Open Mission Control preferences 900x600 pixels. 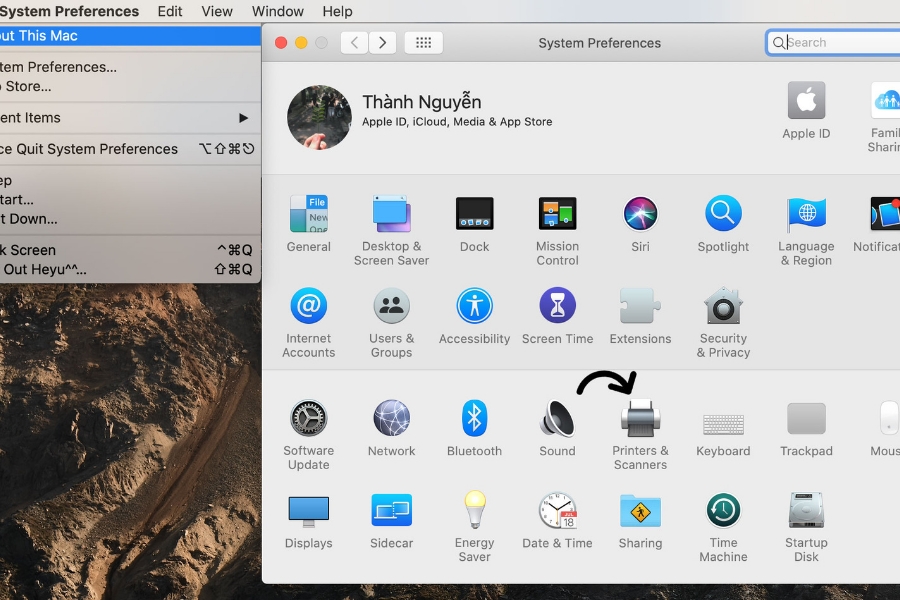pos(557,215)
